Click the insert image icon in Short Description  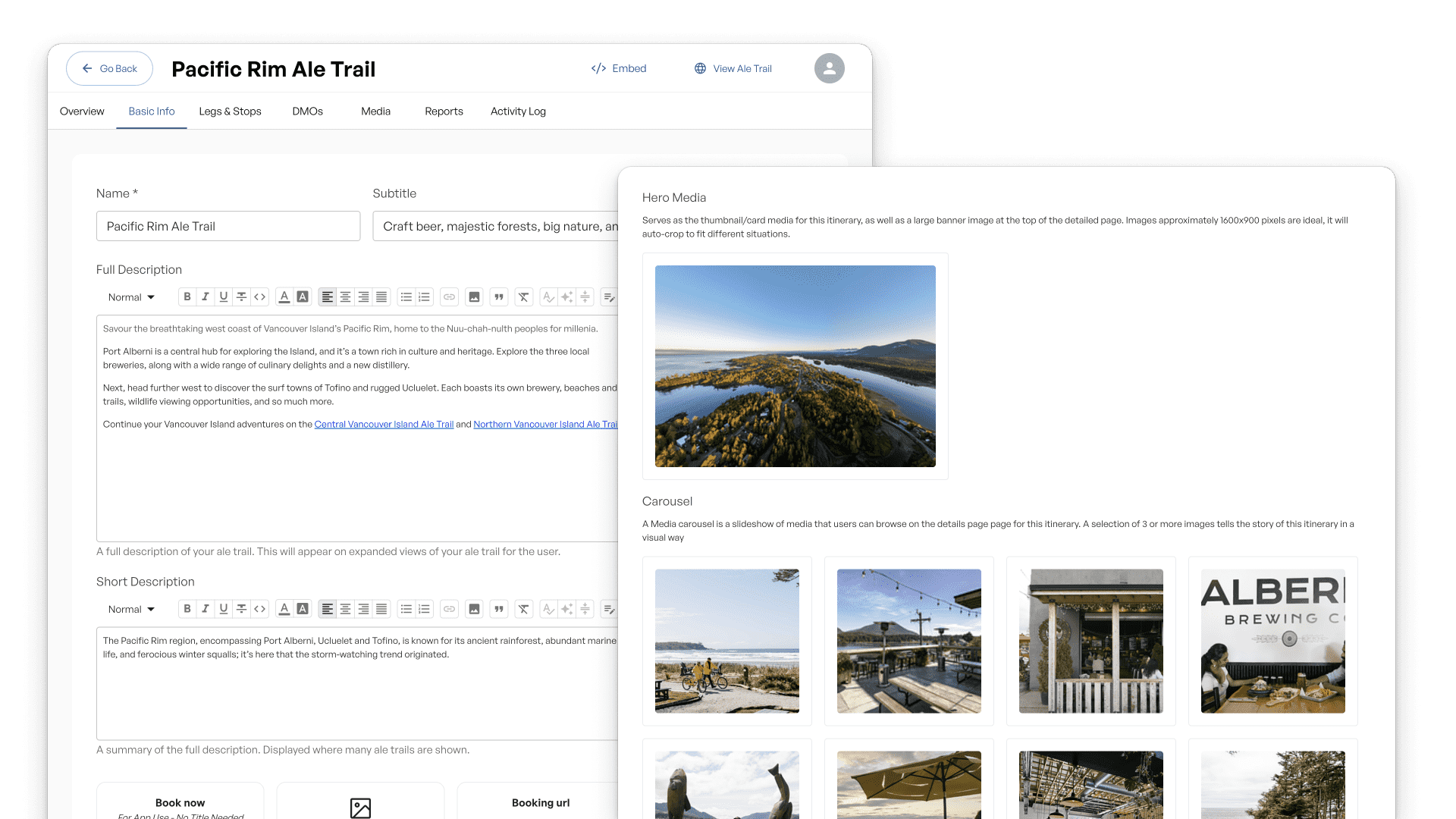coord(474,609)
